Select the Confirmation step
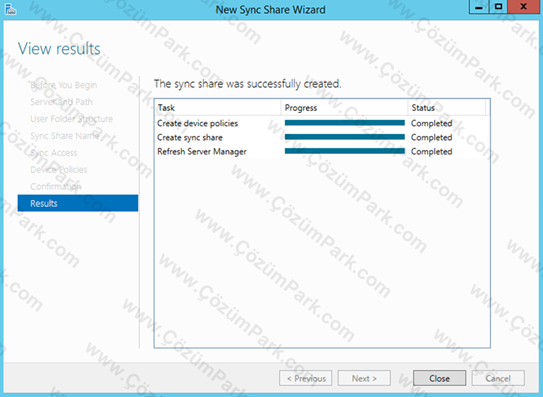543x397 pixels. (x=56, y=186)
